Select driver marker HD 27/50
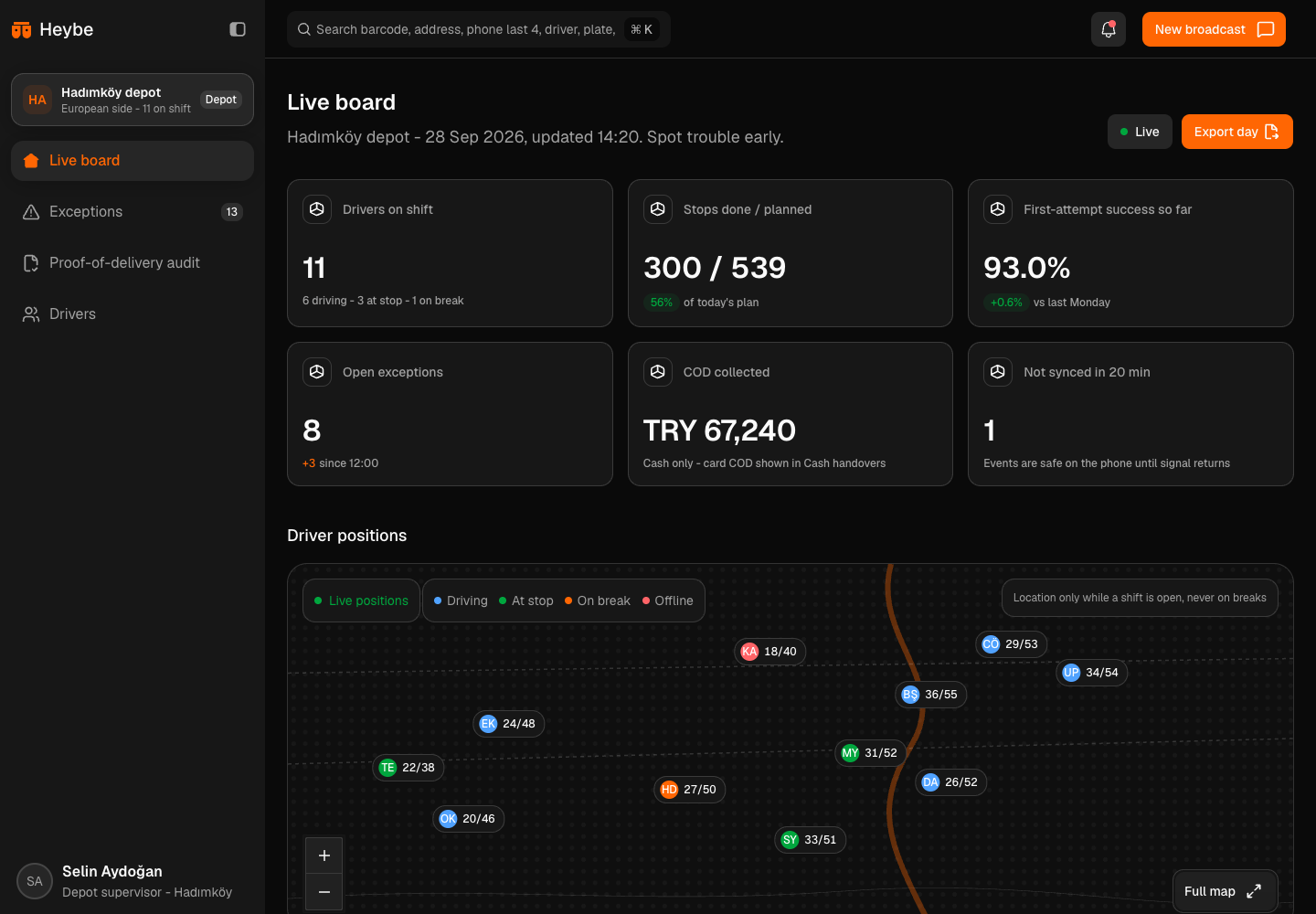Viewport: 1316px width, 914px height. pyautogui.click(x=689, y=790)
